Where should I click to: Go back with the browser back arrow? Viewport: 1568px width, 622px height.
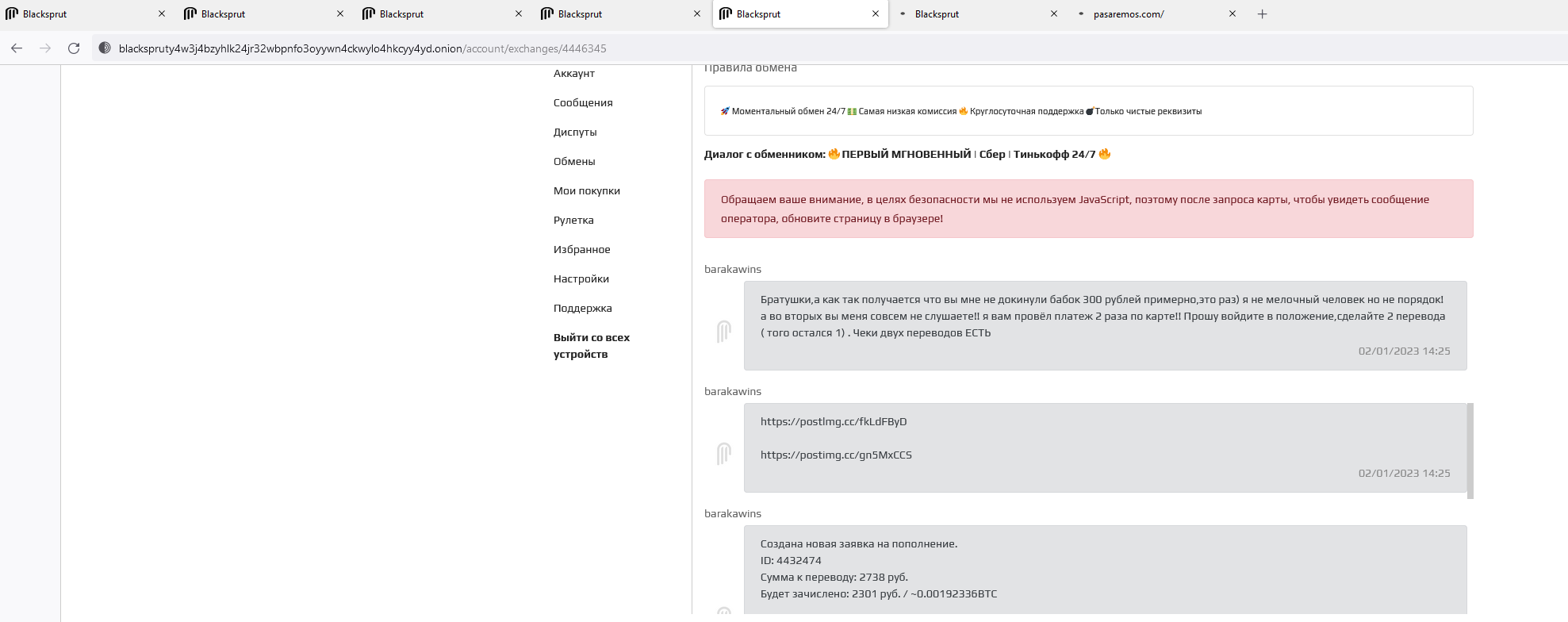tap(17, 48)
